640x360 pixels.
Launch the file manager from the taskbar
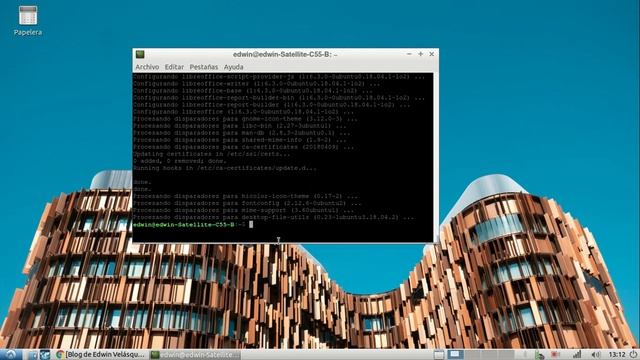coord(33,355)
